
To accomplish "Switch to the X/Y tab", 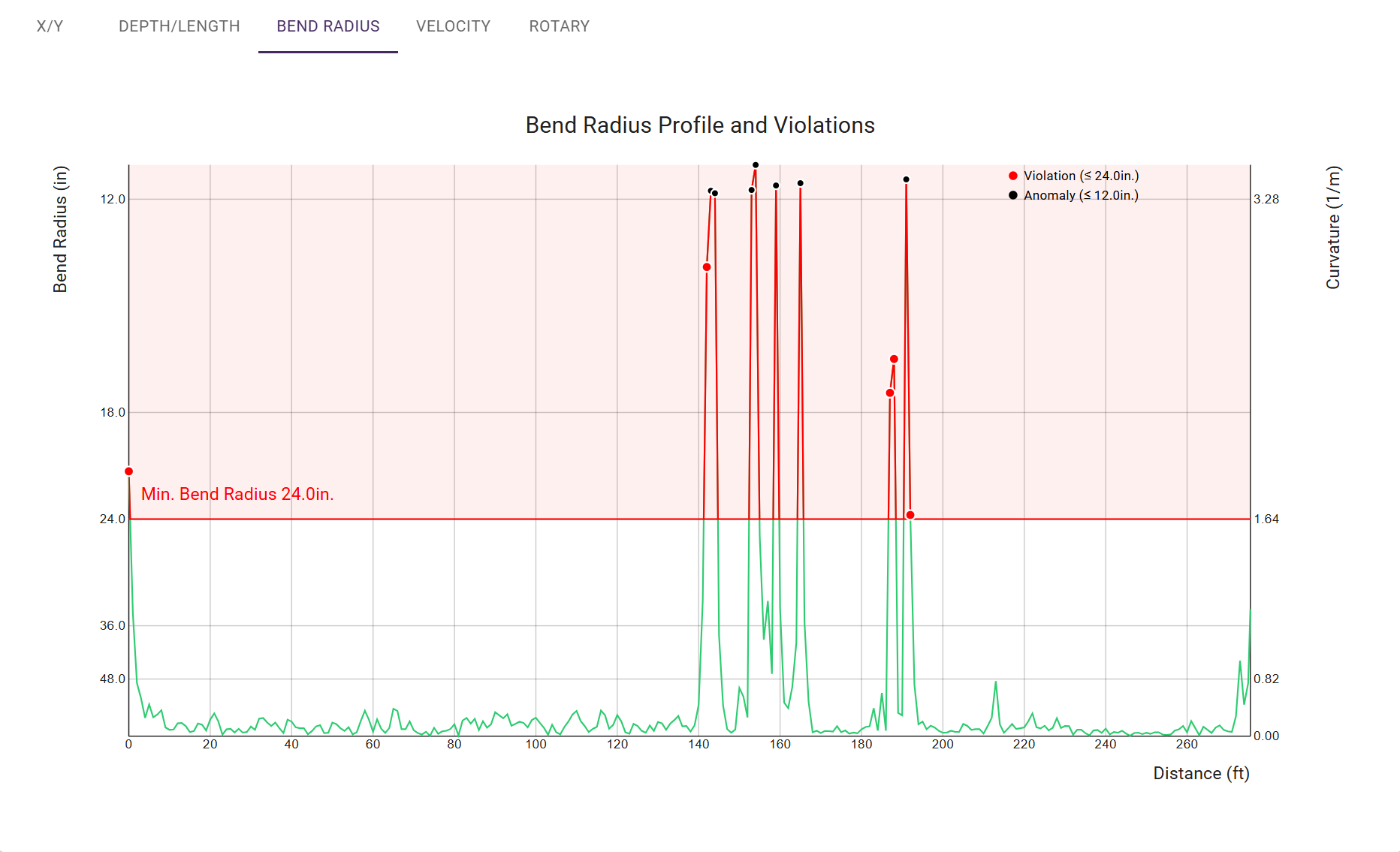I will [x=48, y=26].
